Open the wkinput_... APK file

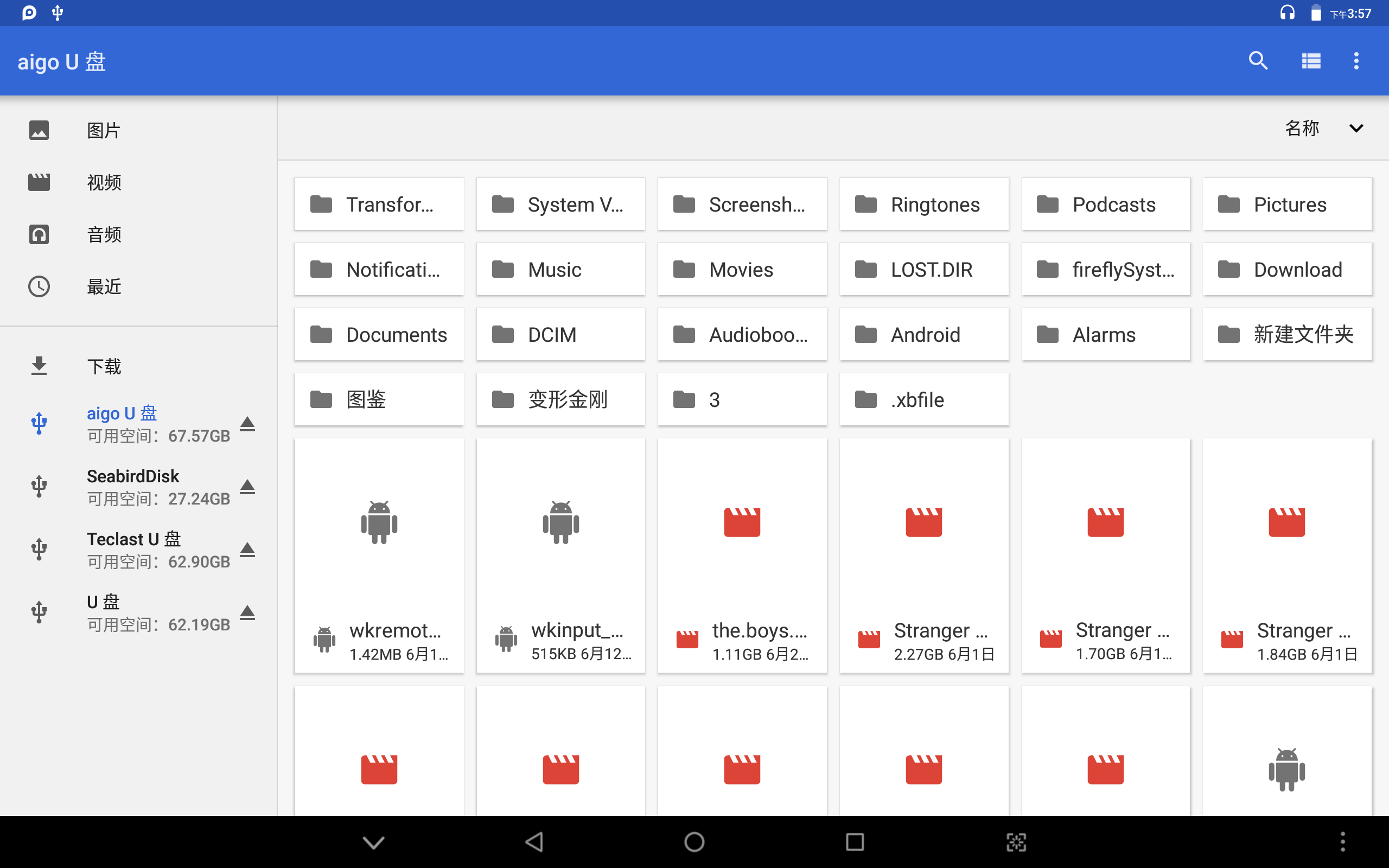pos(561,556)
